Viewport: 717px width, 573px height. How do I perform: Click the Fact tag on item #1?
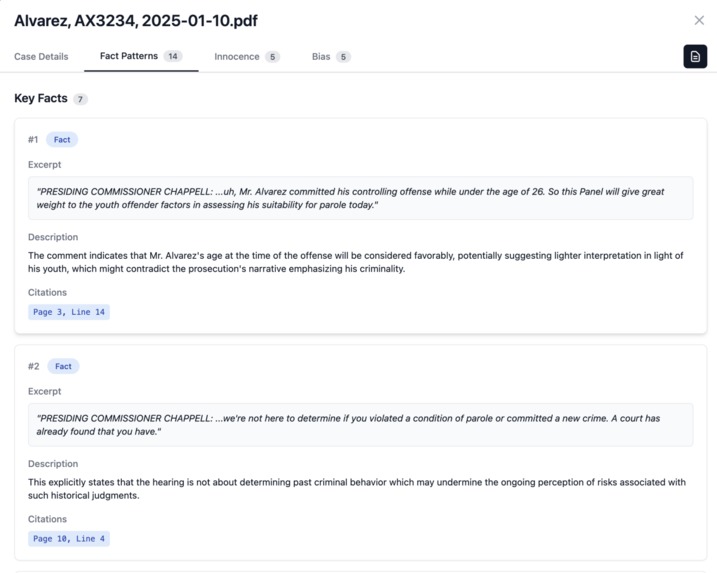[62, 139]
